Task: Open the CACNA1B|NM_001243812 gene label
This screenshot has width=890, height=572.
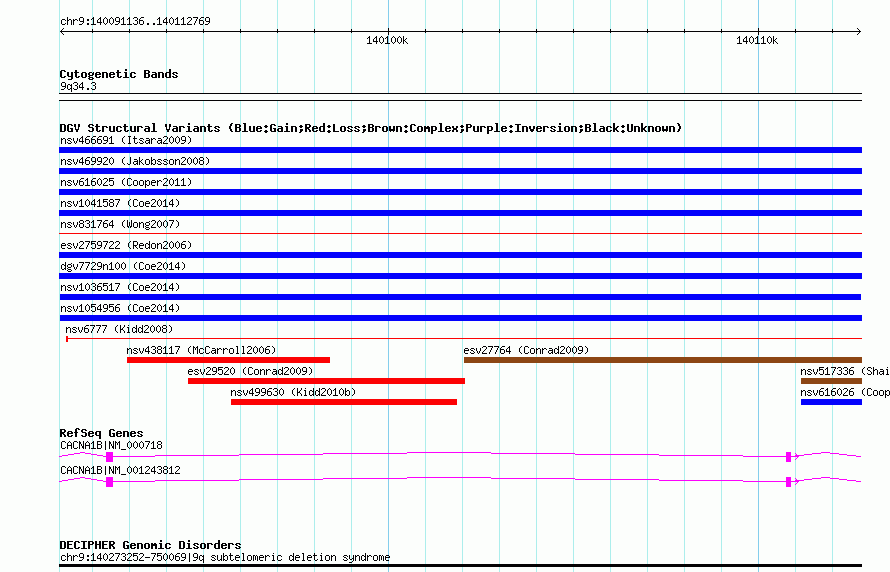Action: pyautogui.click(x=120, y=470)
